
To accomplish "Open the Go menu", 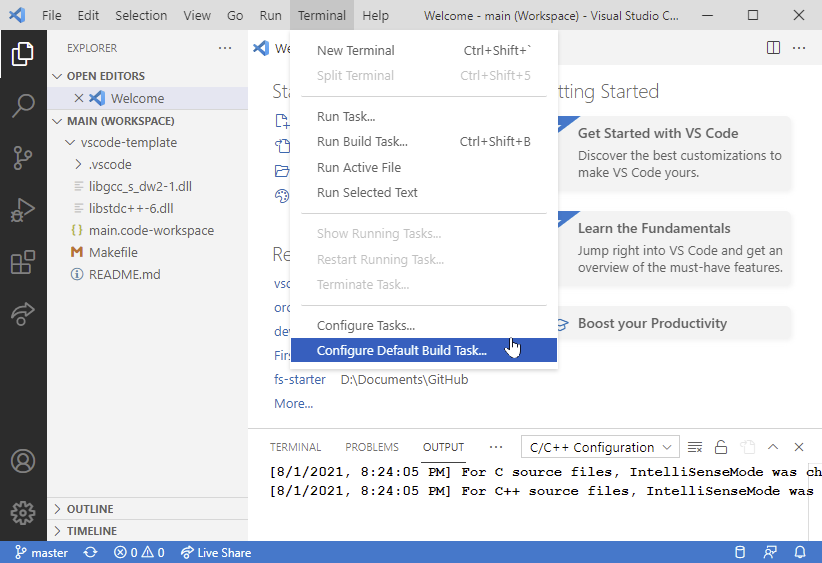I will pos(235,15).
